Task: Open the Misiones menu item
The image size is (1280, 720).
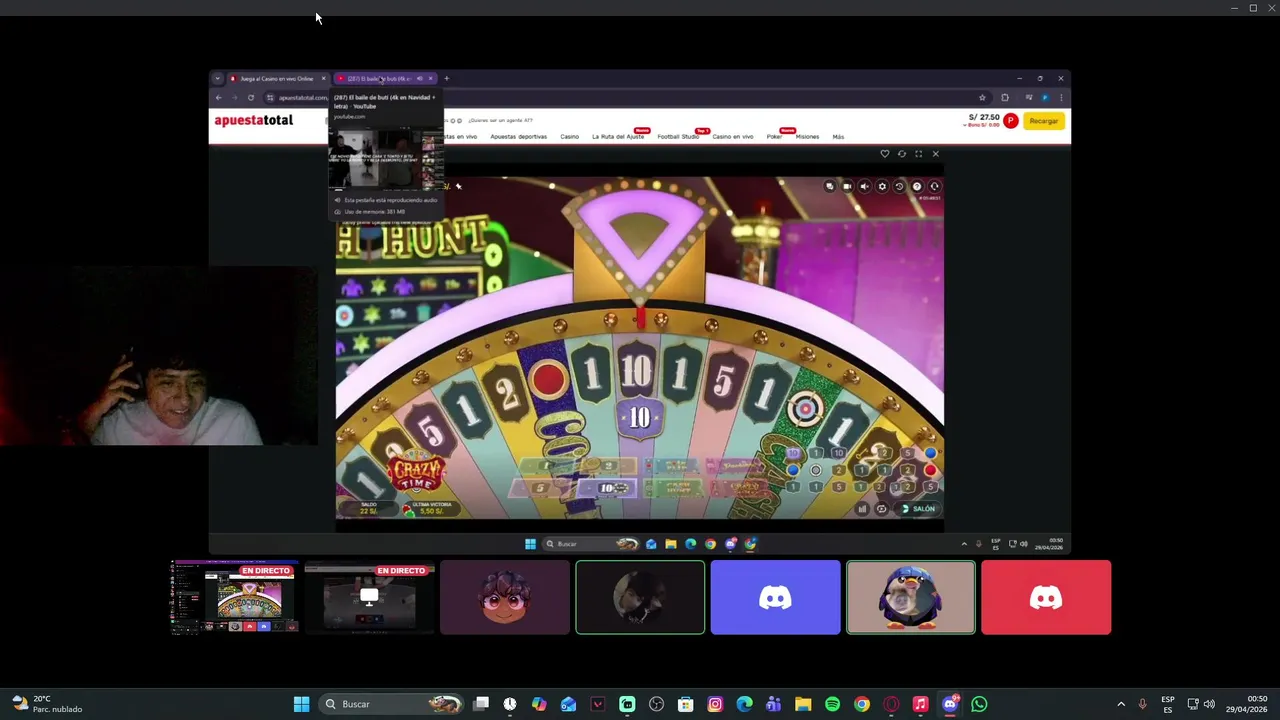Action: (807, 137)
